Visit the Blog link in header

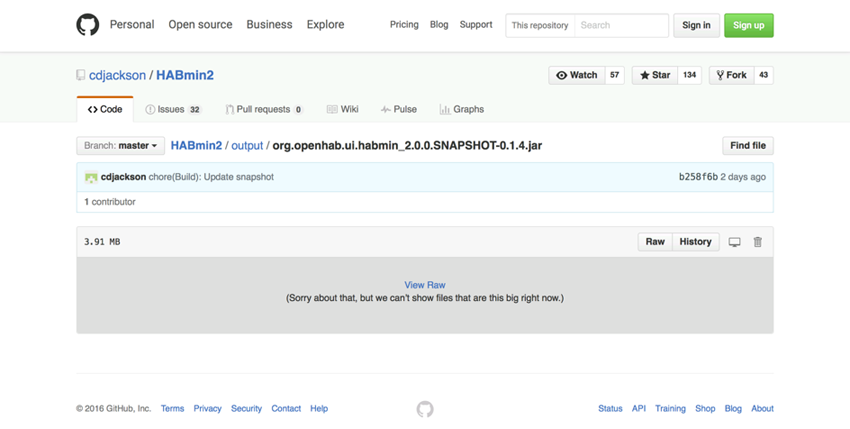point(439,24)
